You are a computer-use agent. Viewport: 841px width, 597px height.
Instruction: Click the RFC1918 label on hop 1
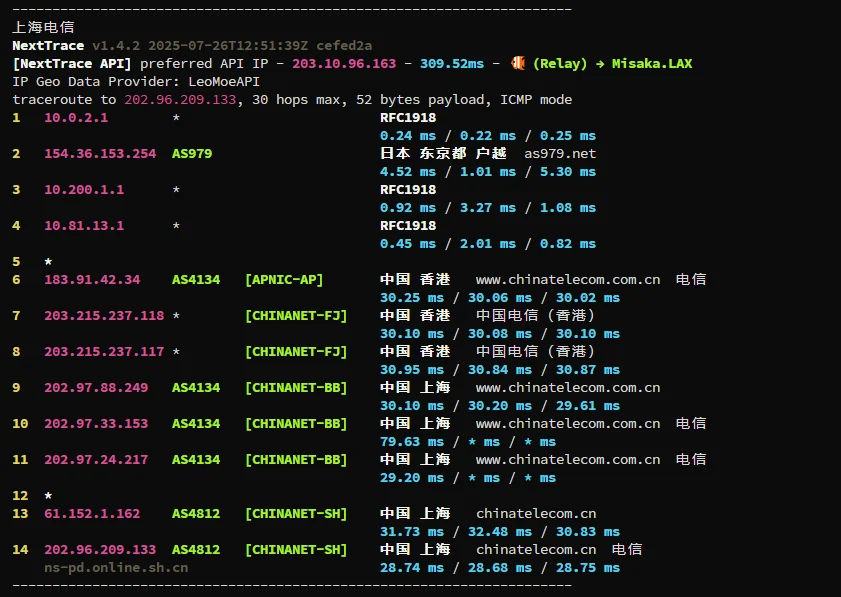(x=408, y=117)
